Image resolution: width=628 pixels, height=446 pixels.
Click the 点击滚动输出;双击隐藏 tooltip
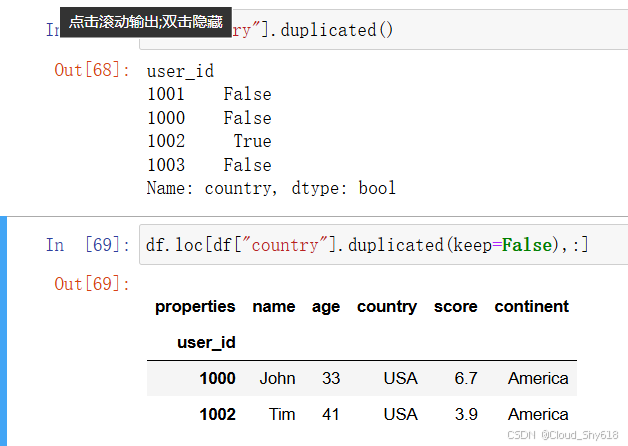point(146,22)
